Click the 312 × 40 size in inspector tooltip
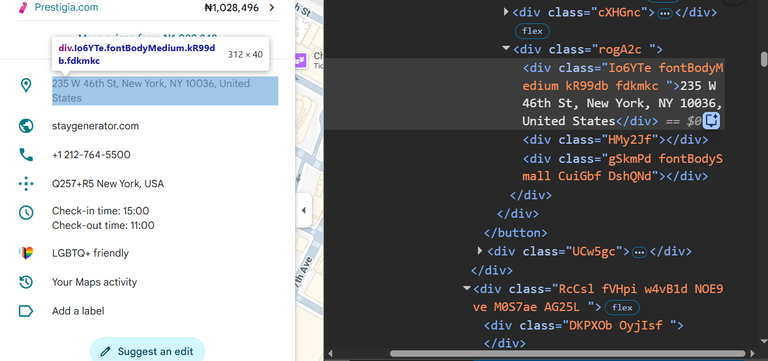Image resolution: width=768 pixels, height=361 pixels. point(245,54)
